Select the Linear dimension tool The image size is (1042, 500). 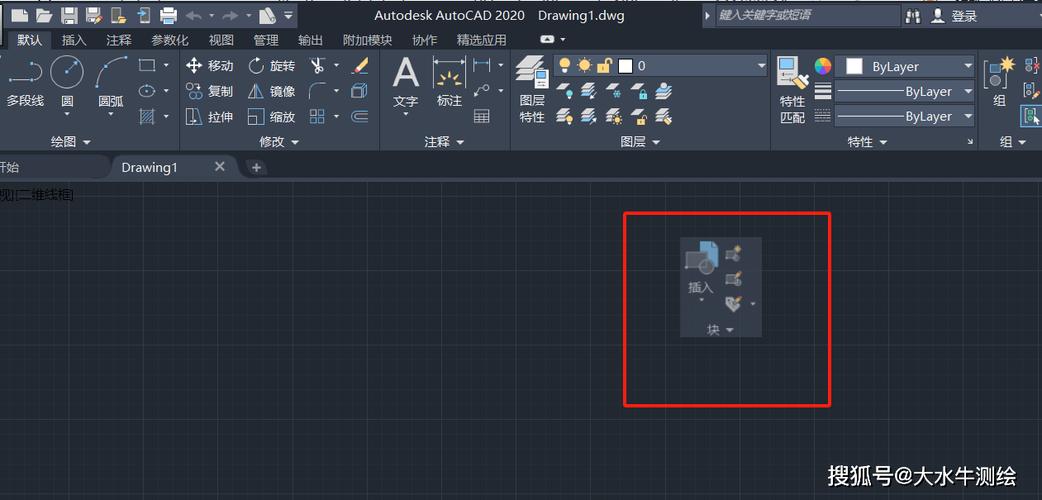point(482,65)
